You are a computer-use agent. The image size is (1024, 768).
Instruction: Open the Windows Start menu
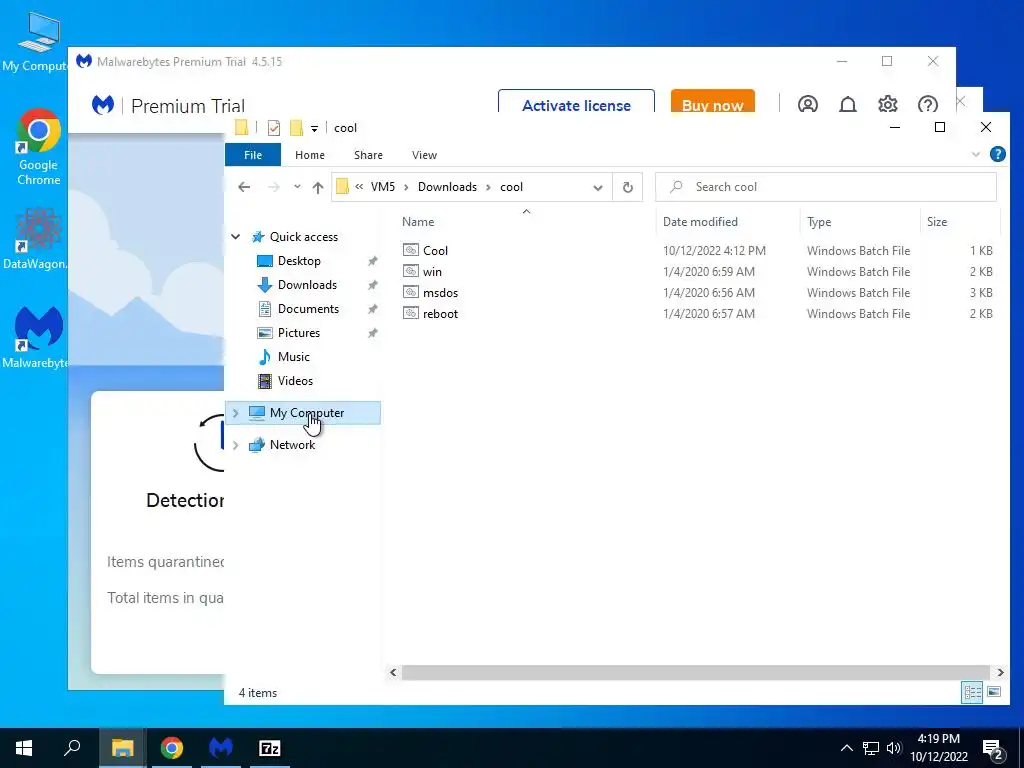click(24, 748)
